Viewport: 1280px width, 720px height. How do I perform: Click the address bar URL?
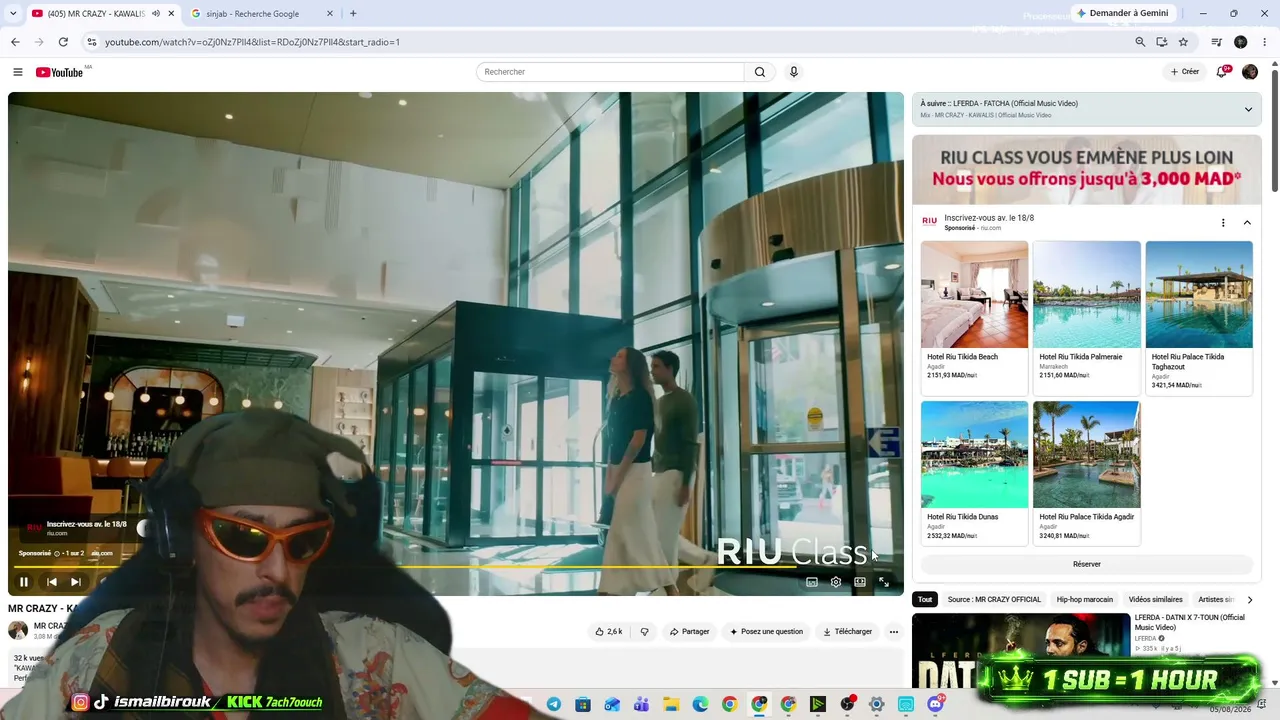(x=252, y=42)
